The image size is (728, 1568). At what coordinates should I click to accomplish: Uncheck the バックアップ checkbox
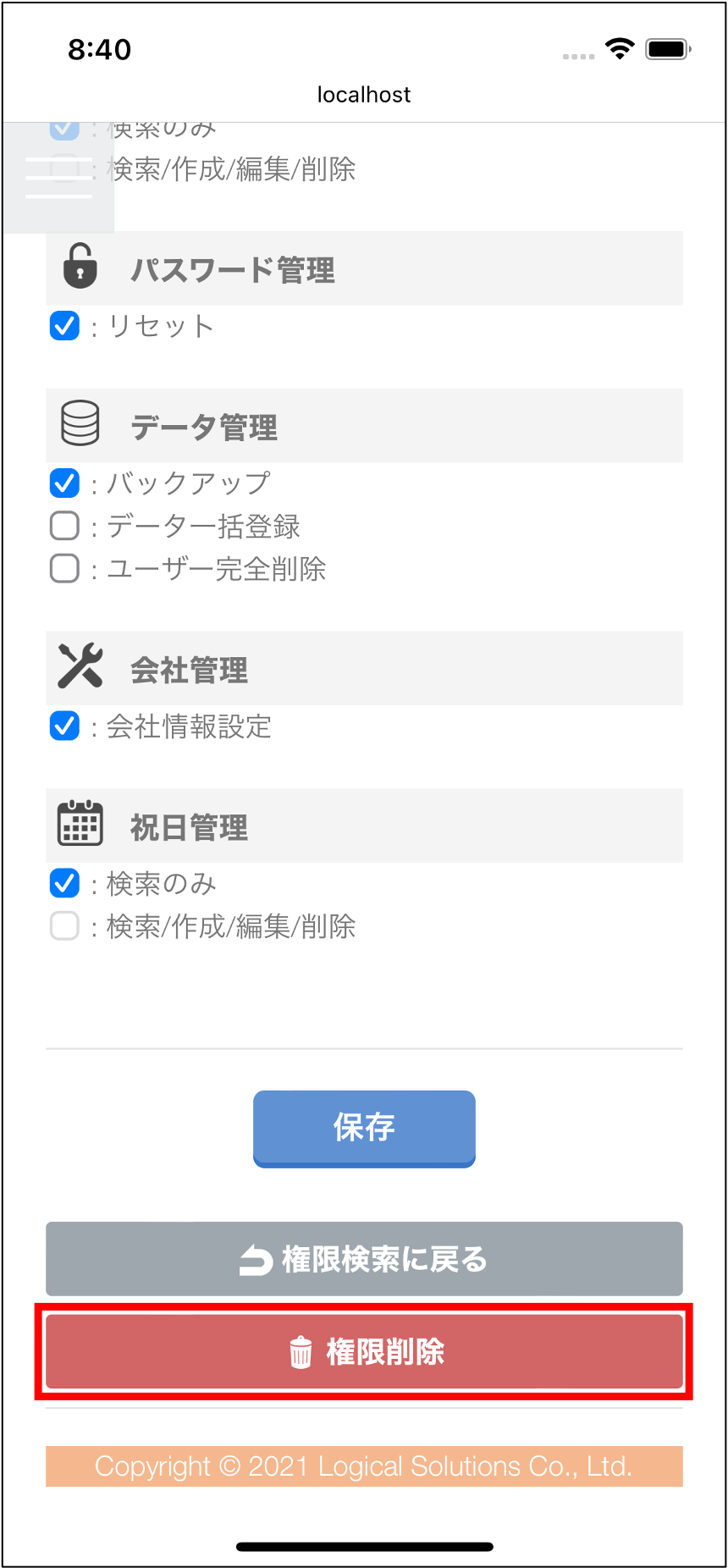tap(65, 483)
